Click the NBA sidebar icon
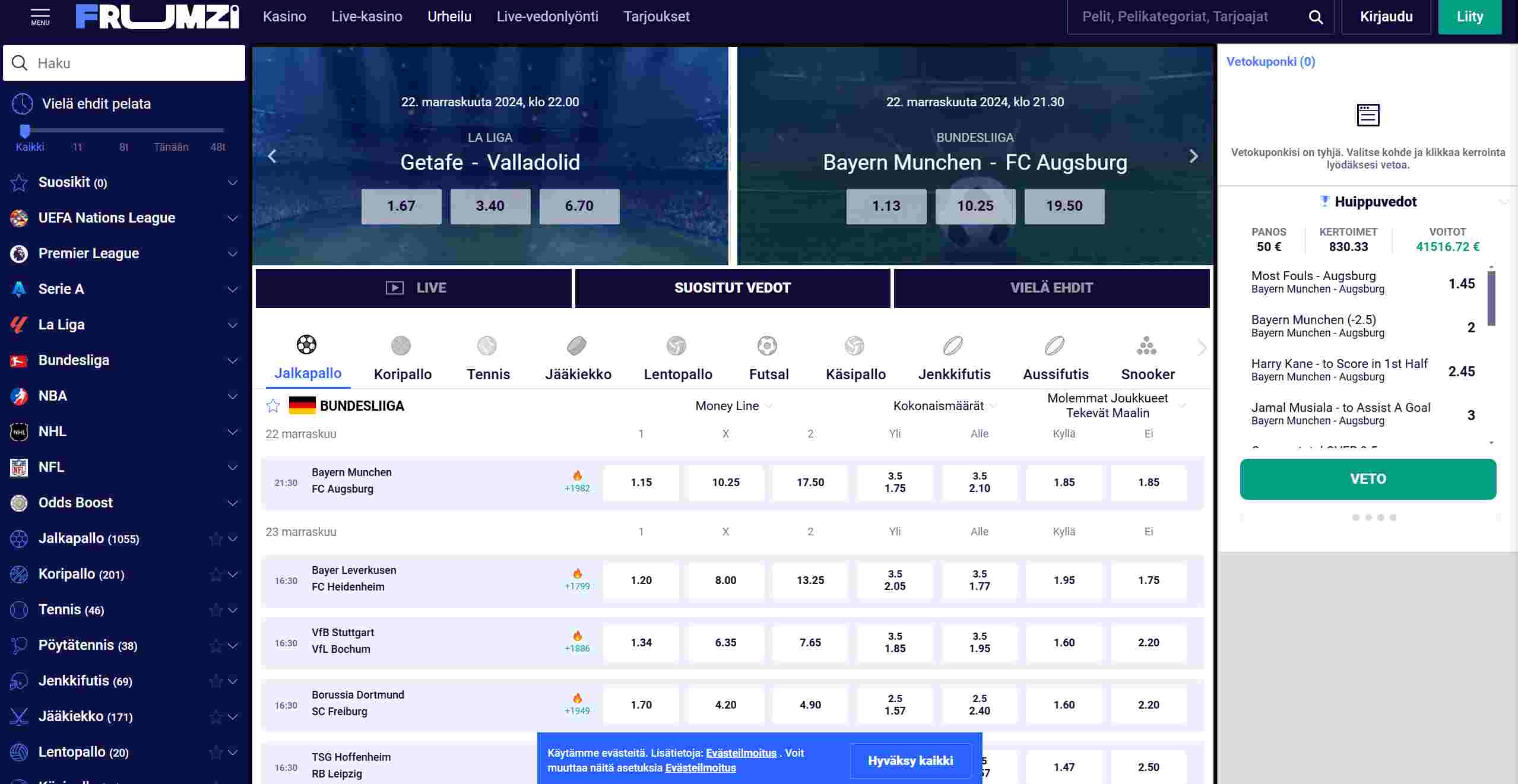Viewport: 1518px width, 784px height. [x=19, y=396]
